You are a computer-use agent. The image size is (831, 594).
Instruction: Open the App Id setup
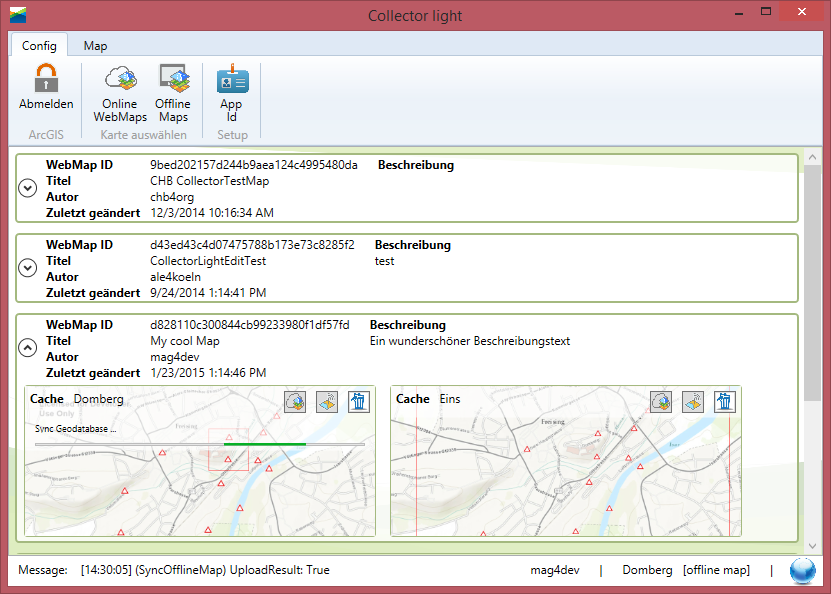tap(232, 94)
